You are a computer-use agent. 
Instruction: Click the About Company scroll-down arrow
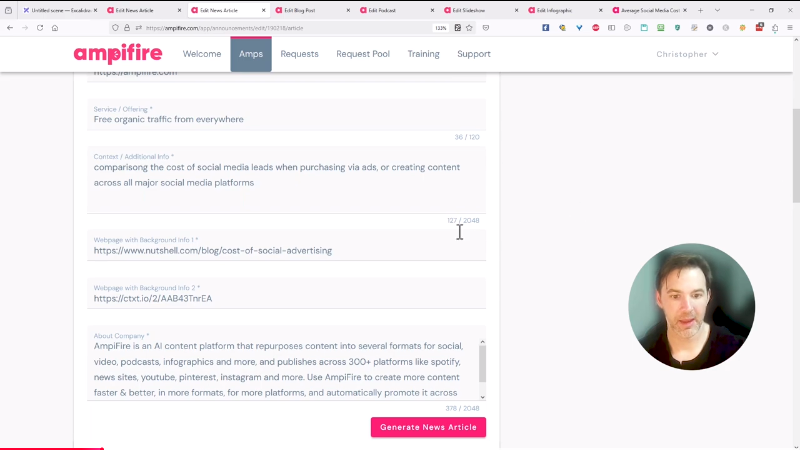(482, 397)
